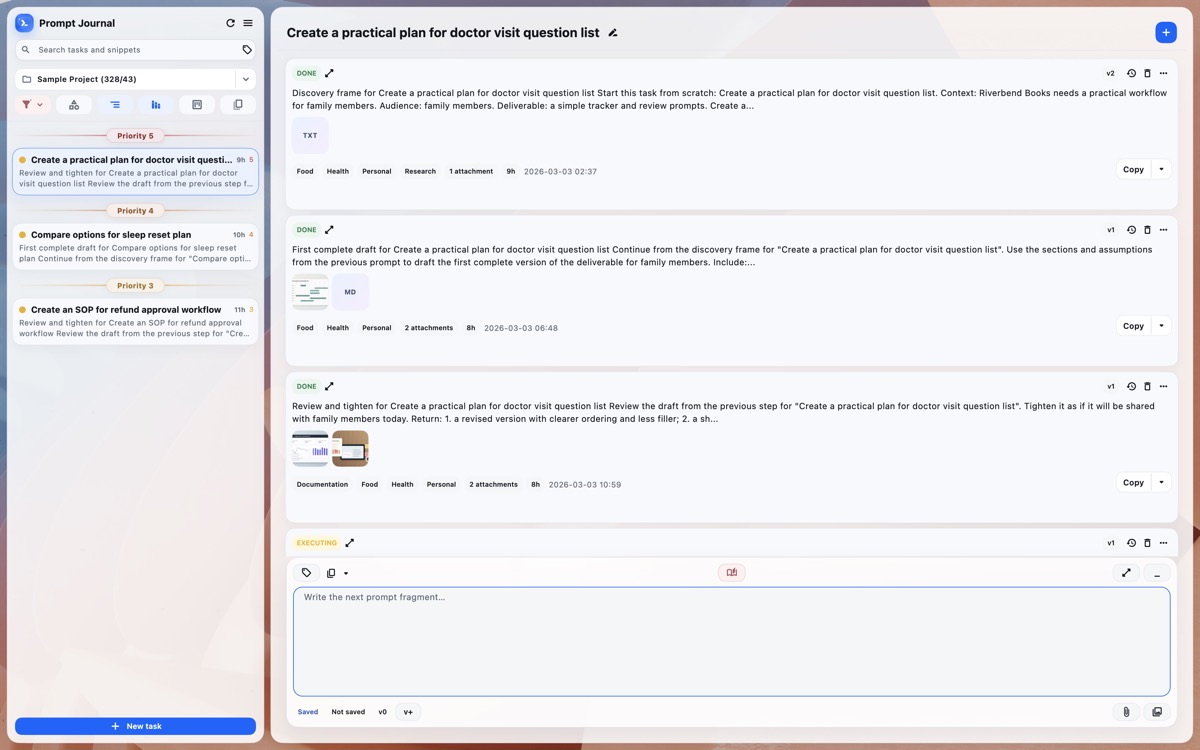Click the Documentation tag on third card
1200x750 pixels.
322,484
